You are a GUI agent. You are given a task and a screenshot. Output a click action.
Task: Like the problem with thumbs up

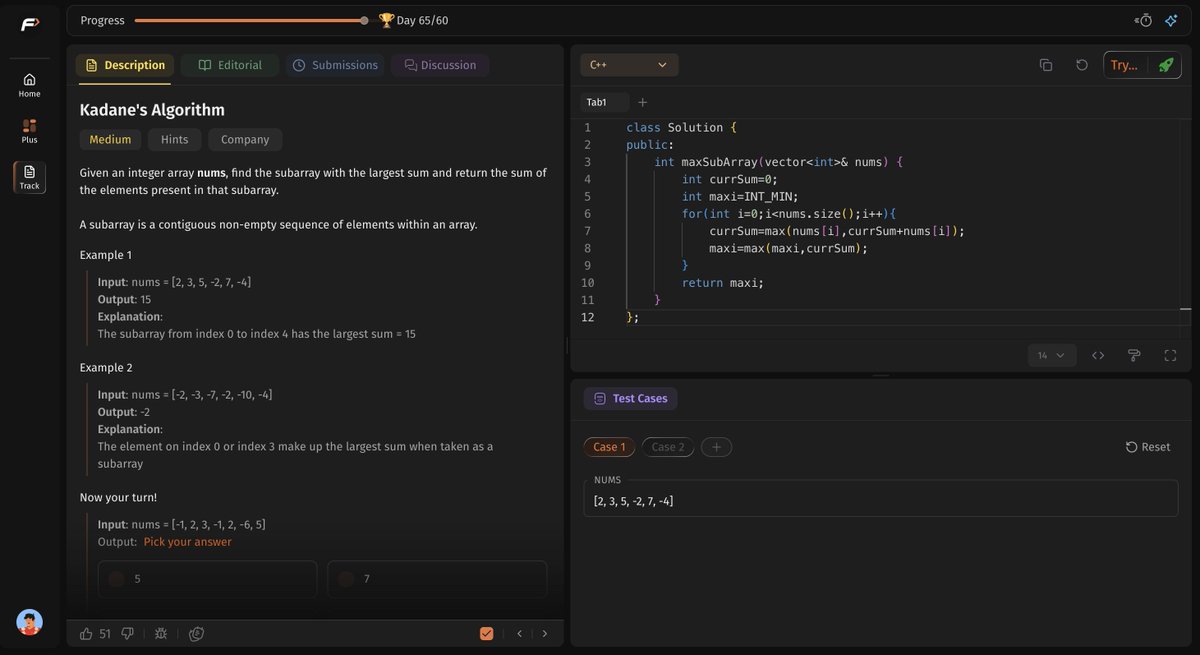(x=86, y=633)
